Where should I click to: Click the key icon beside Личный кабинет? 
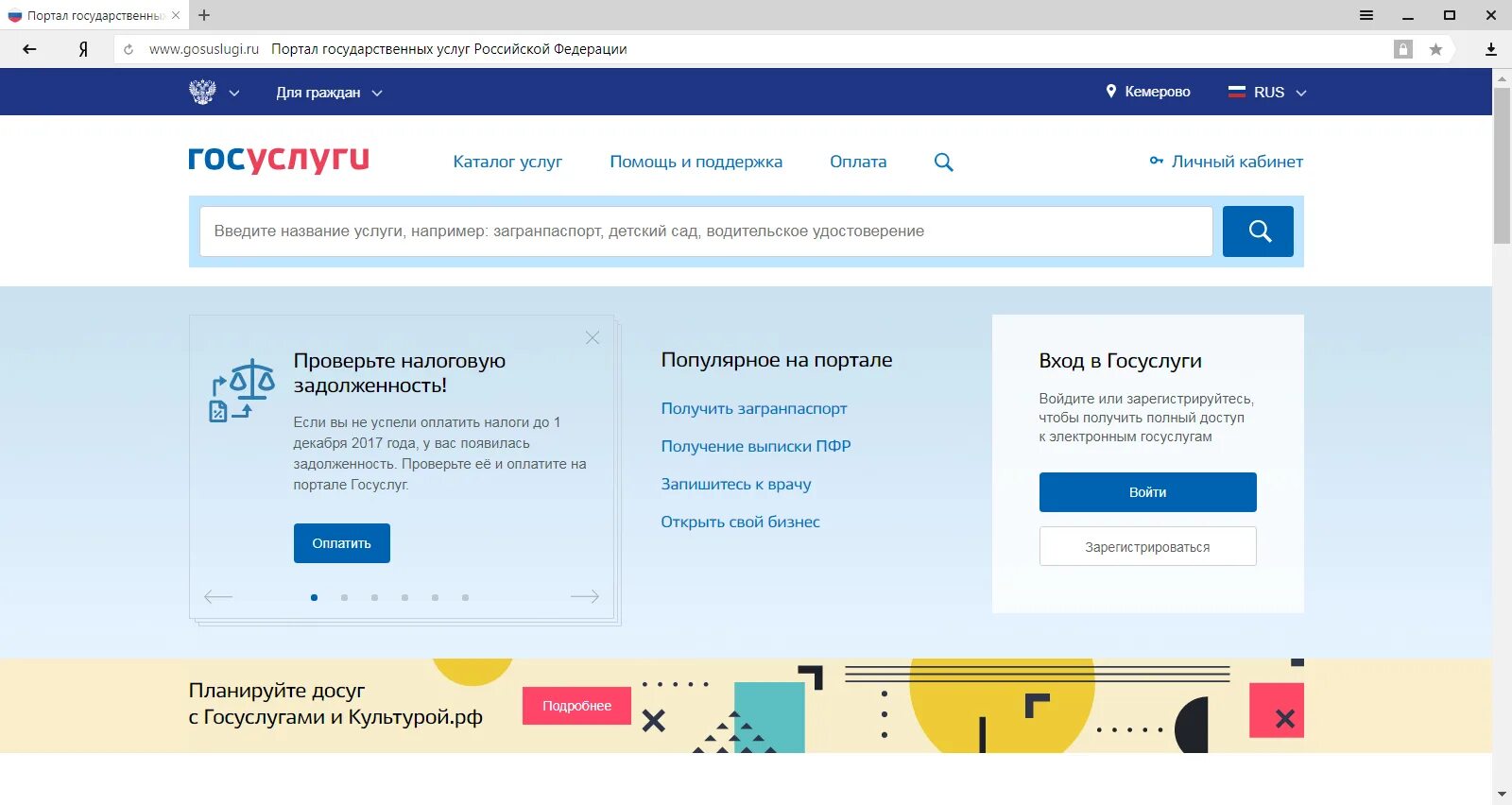[x=1157, y=161]
